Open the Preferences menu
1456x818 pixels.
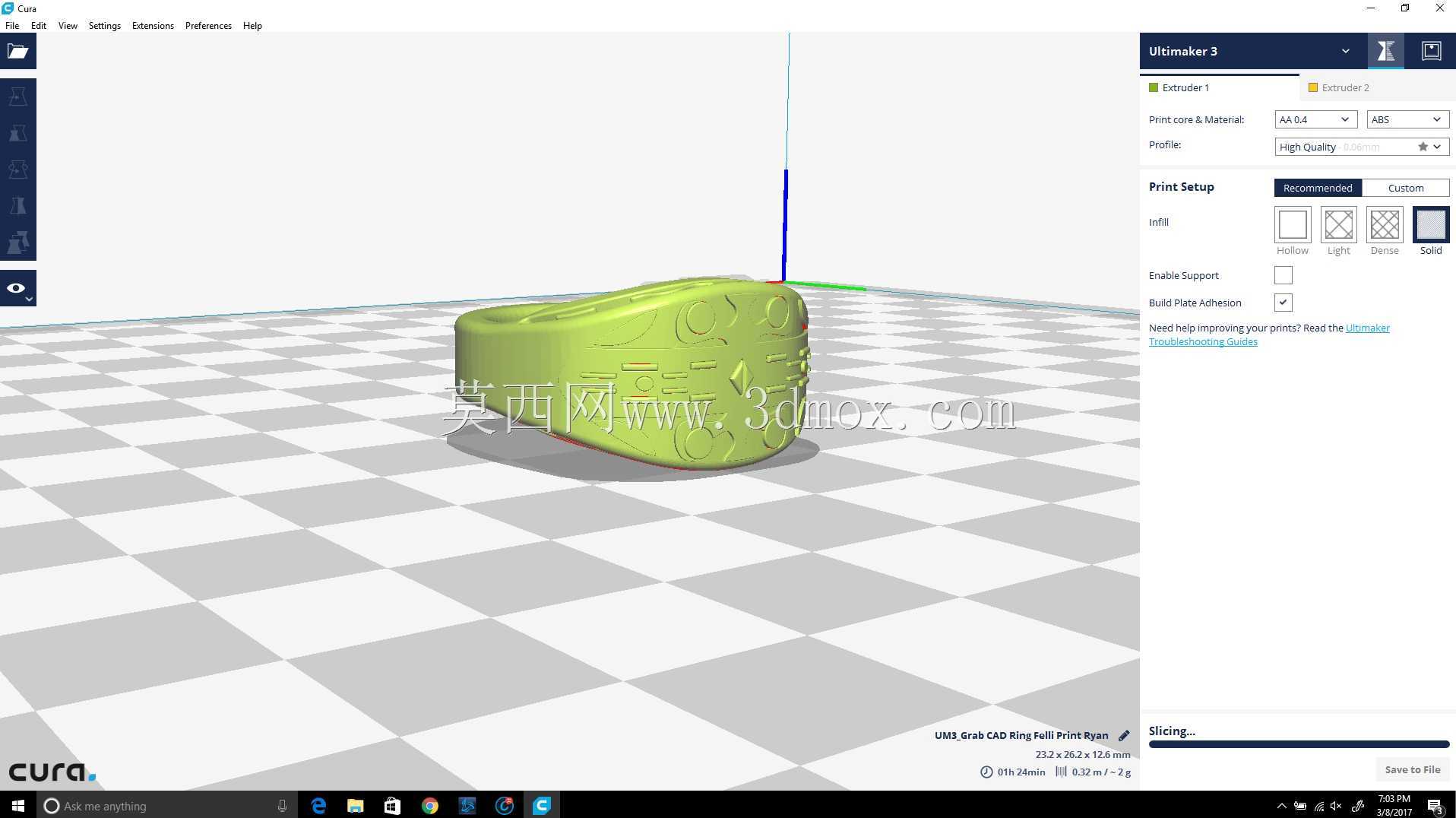click(x=208, y=26)
